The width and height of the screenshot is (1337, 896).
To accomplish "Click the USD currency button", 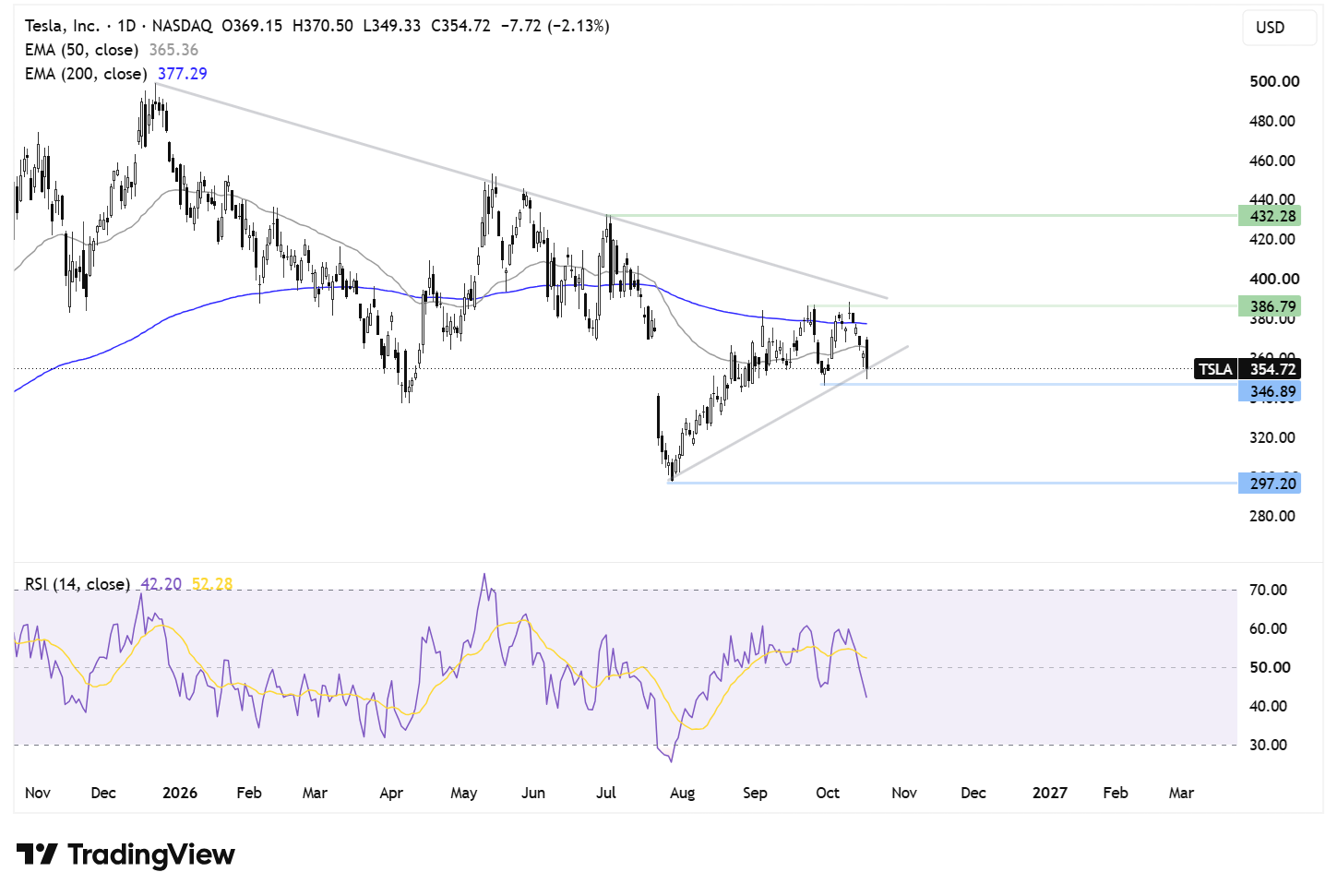I will click(x=1279, y=28).
